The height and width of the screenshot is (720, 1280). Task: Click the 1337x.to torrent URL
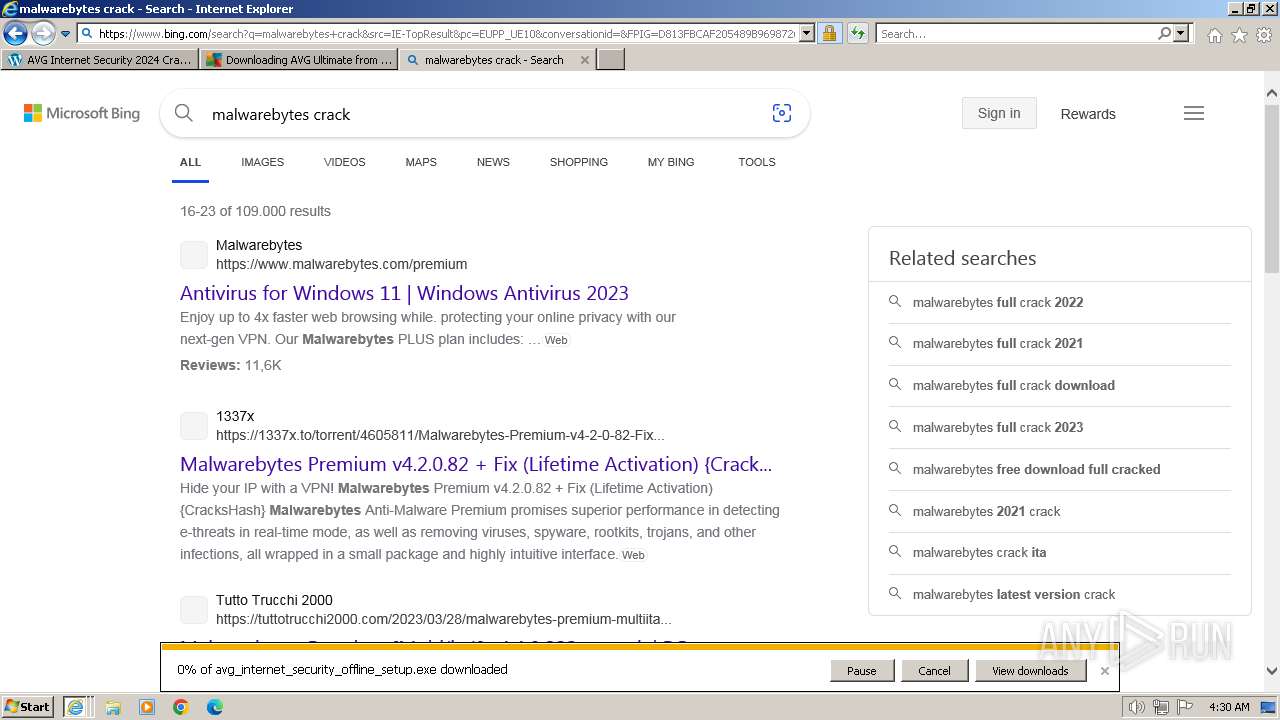coord(440,435)
